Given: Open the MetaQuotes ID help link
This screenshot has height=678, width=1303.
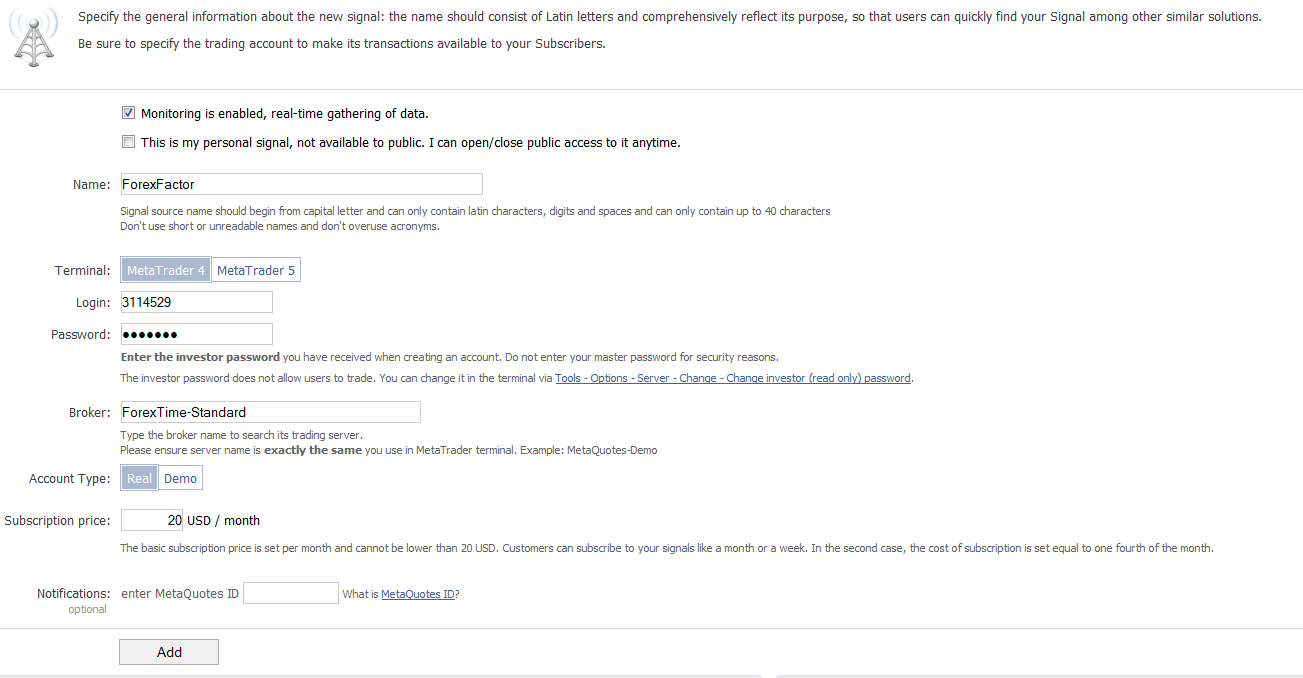Looking at the screenshot, I should click(418, 594).
